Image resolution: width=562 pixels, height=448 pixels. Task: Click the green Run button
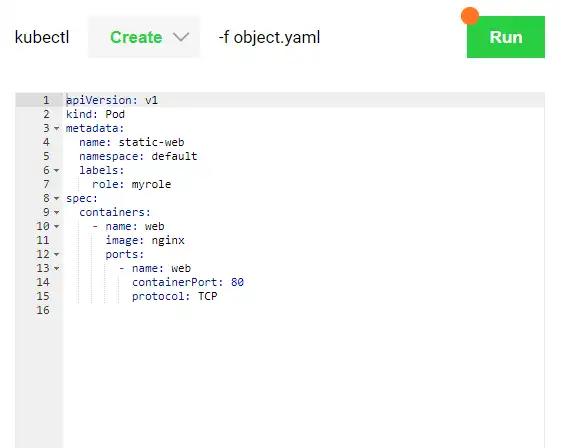pos(506,37)
